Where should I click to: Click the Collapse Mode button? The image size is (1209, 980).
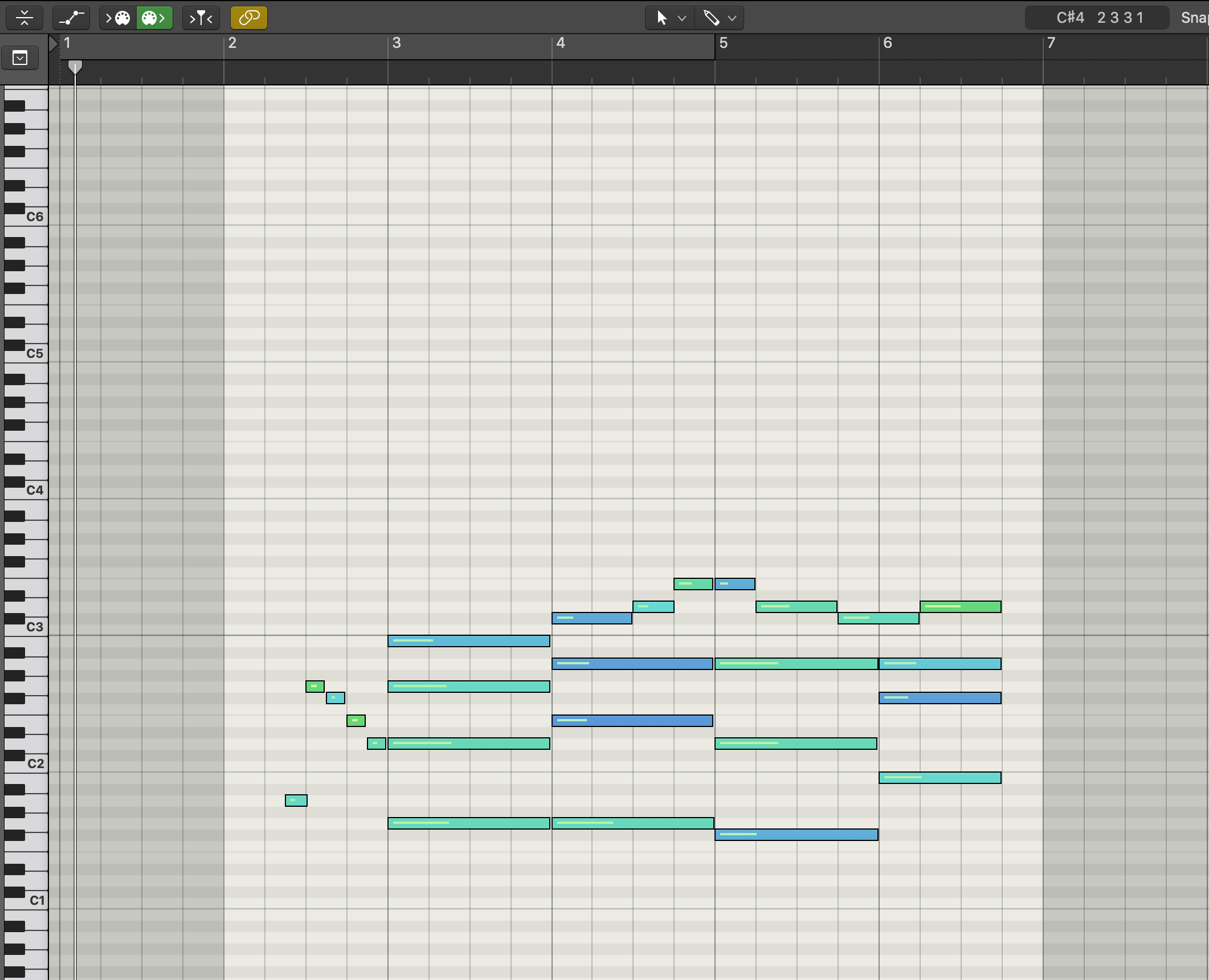24,18
